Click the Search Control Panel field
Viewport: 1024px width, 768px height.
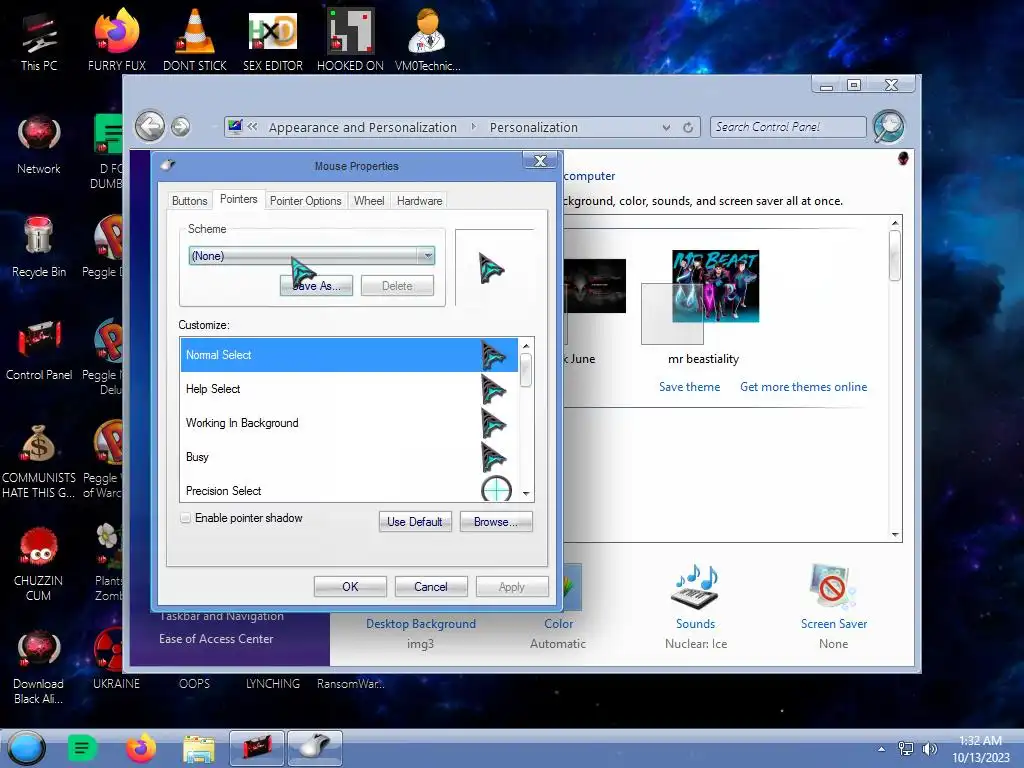(x=788, y=127)
